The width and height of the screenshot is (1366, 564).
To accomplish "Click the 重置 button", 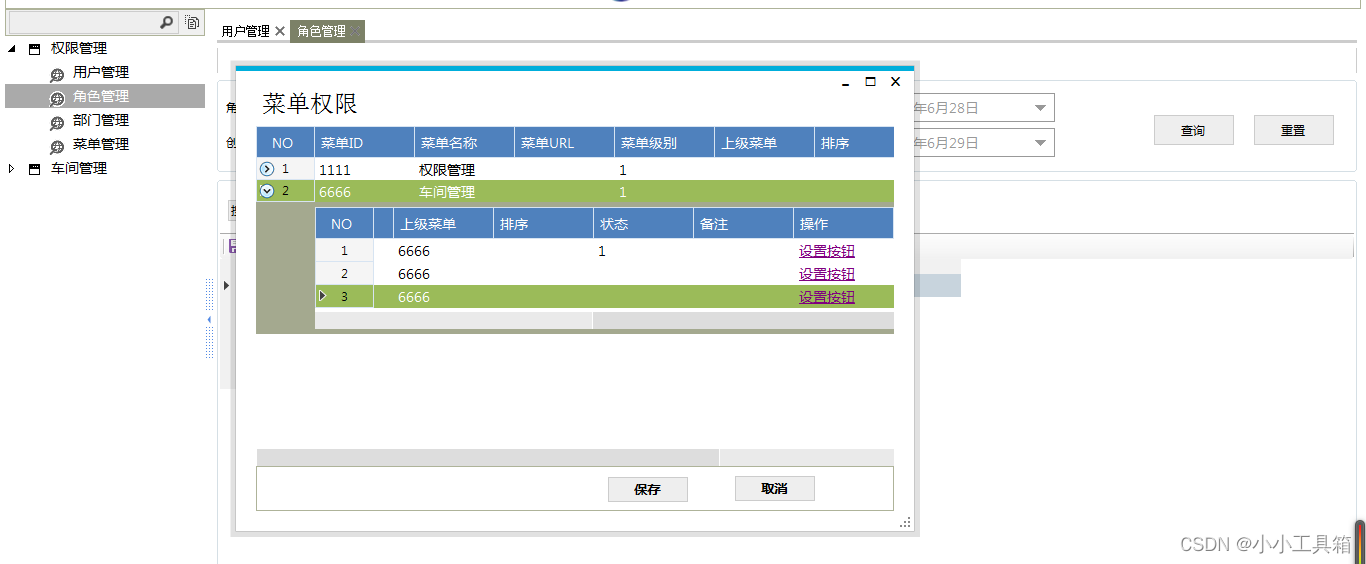I will pos(1294,130).
